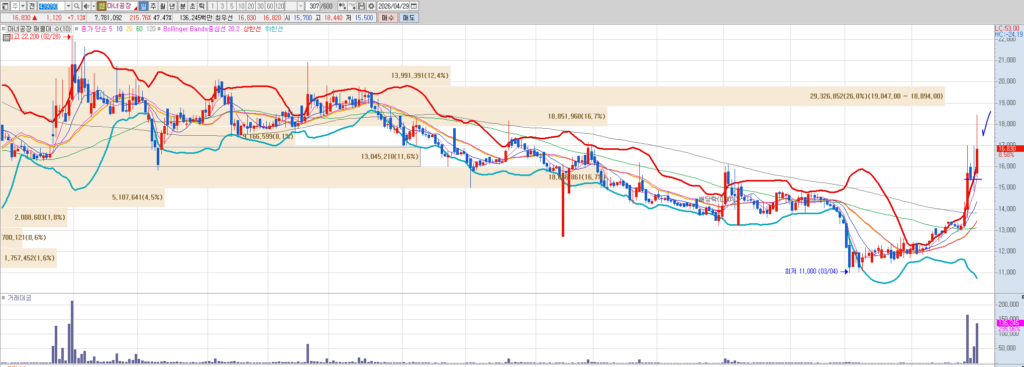This screenshot has height=367, width=1024.
Task: Select the 5 interval button
Action: tap(232, 6)
